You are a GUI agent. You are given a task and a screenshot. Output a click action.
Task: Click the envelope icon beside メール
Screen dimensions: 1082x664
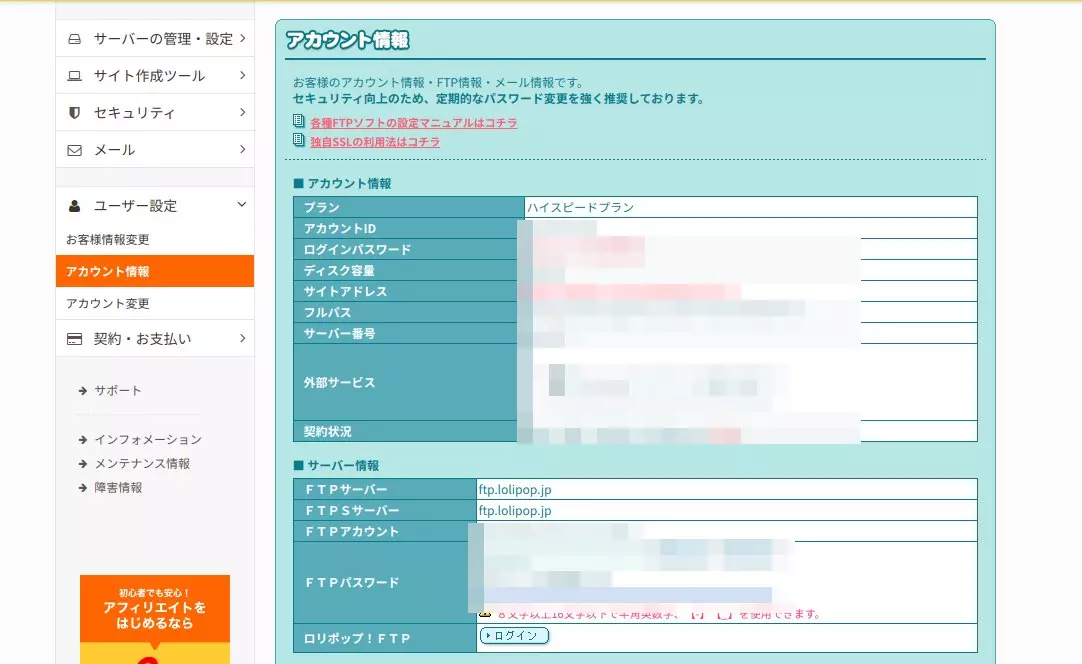(x=74, y=150)
